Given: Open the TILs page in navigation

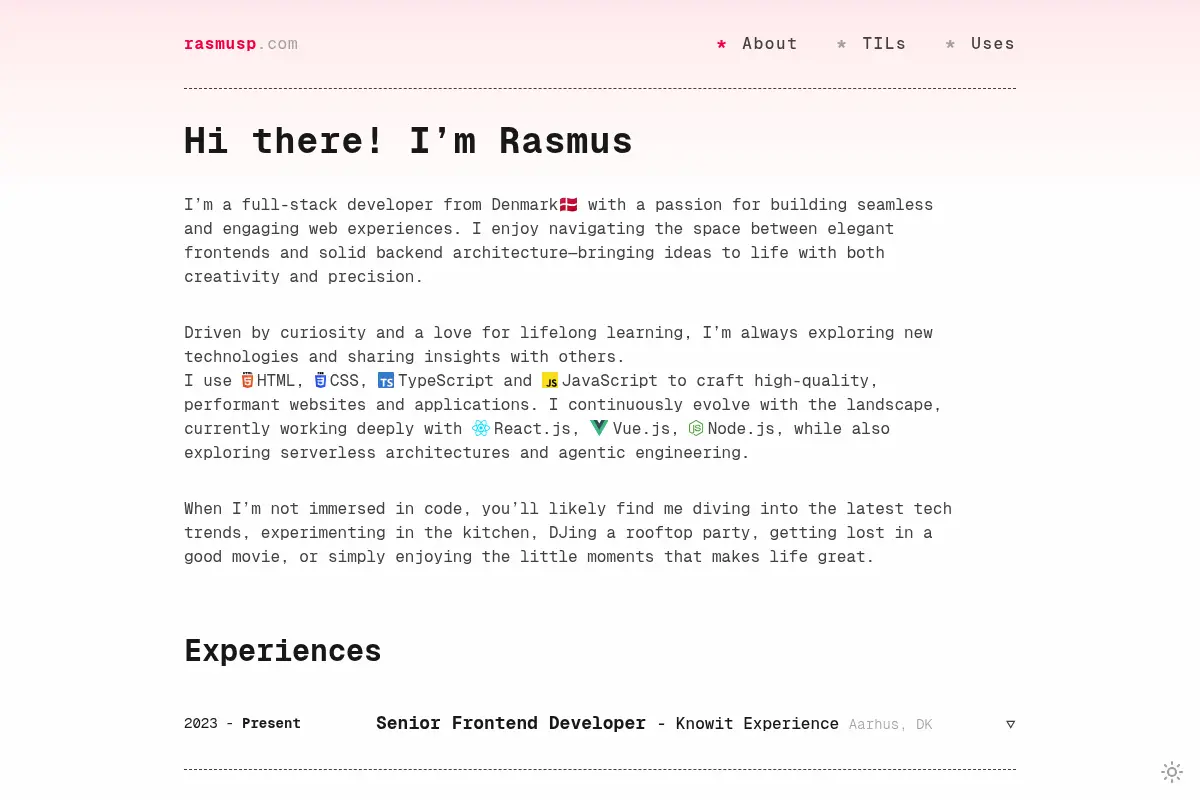Looking at the screenshot, I should click(884, 44).
